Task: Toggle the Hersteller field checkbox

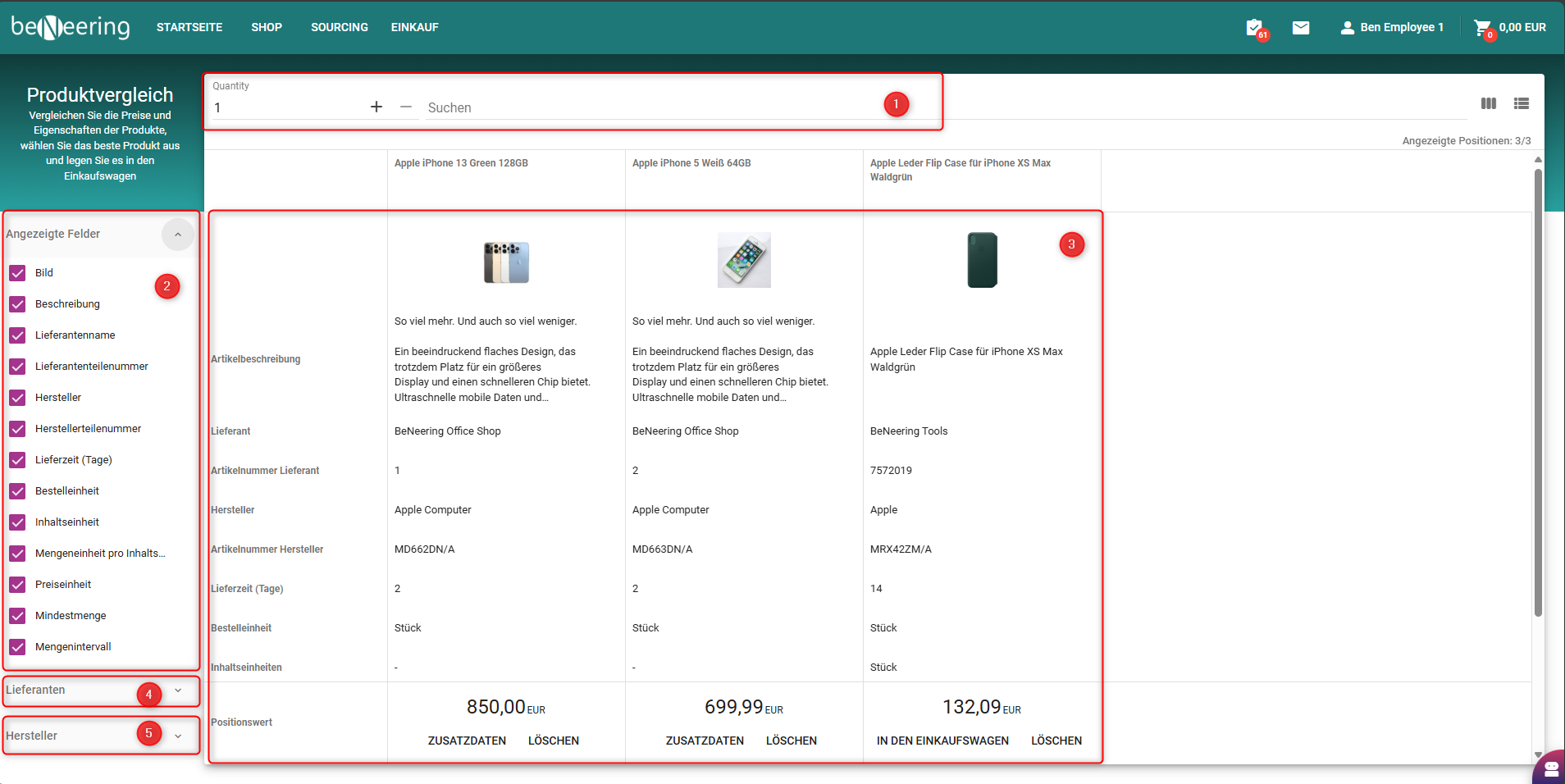Action: point(17,398)
